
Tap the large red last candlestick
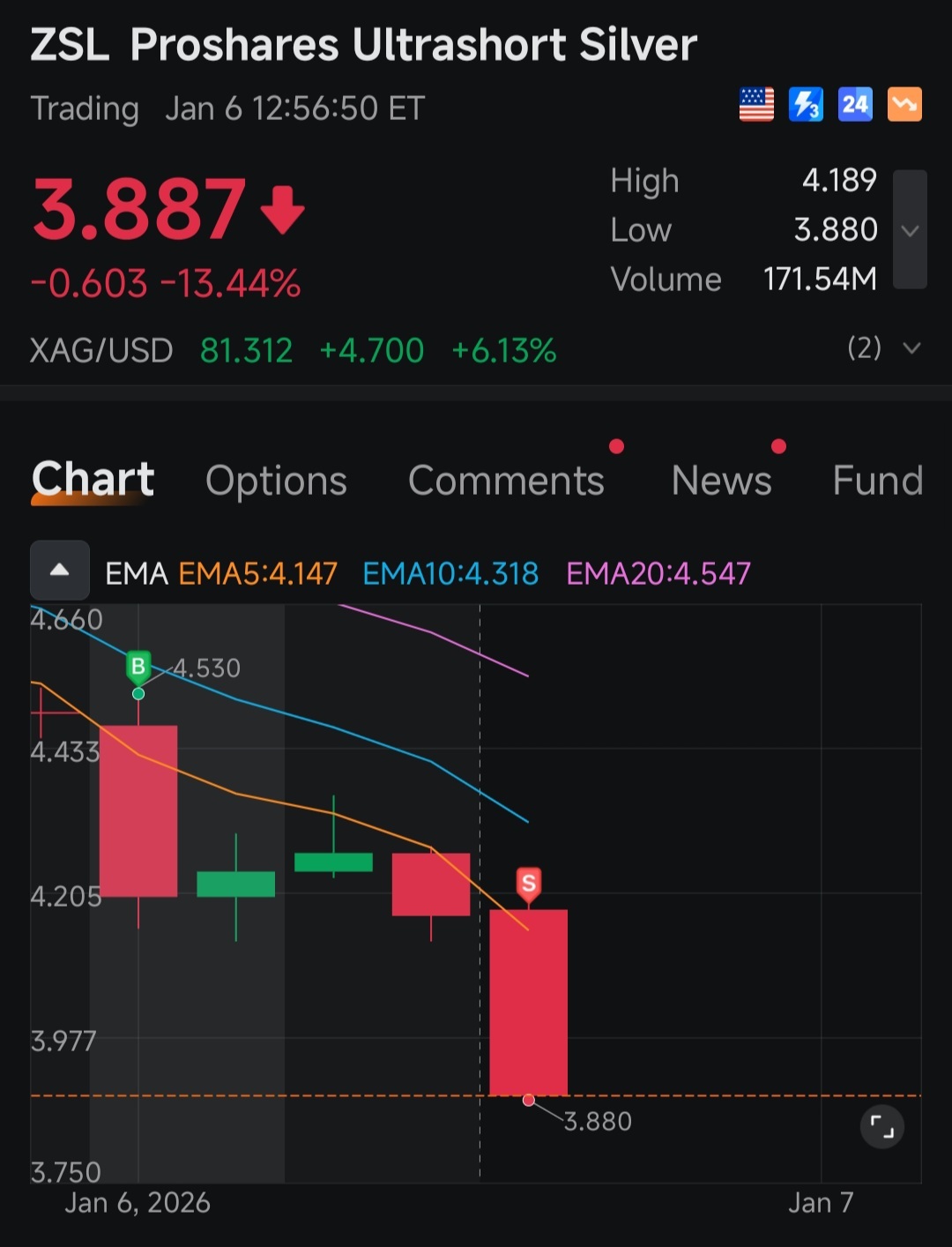(x=529, y=1003)
